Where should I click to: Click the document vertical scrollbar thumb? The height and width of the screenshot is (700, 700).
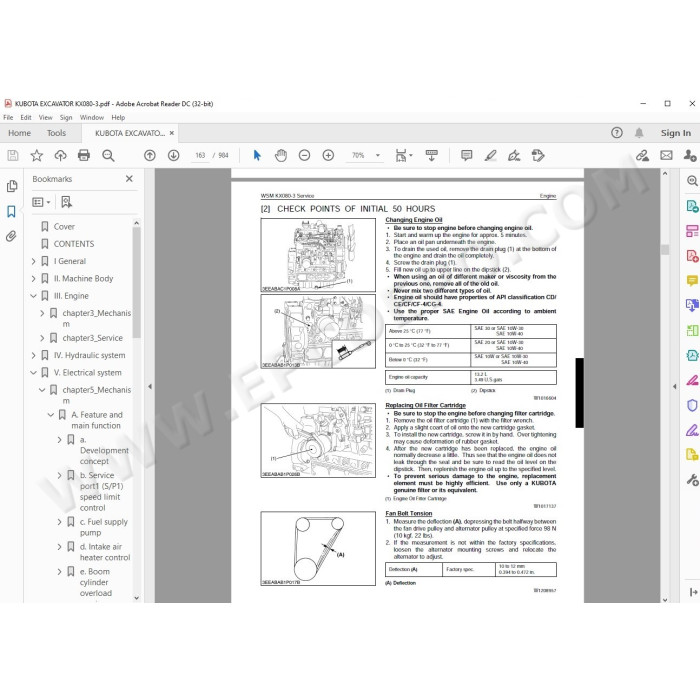(665, 249)
